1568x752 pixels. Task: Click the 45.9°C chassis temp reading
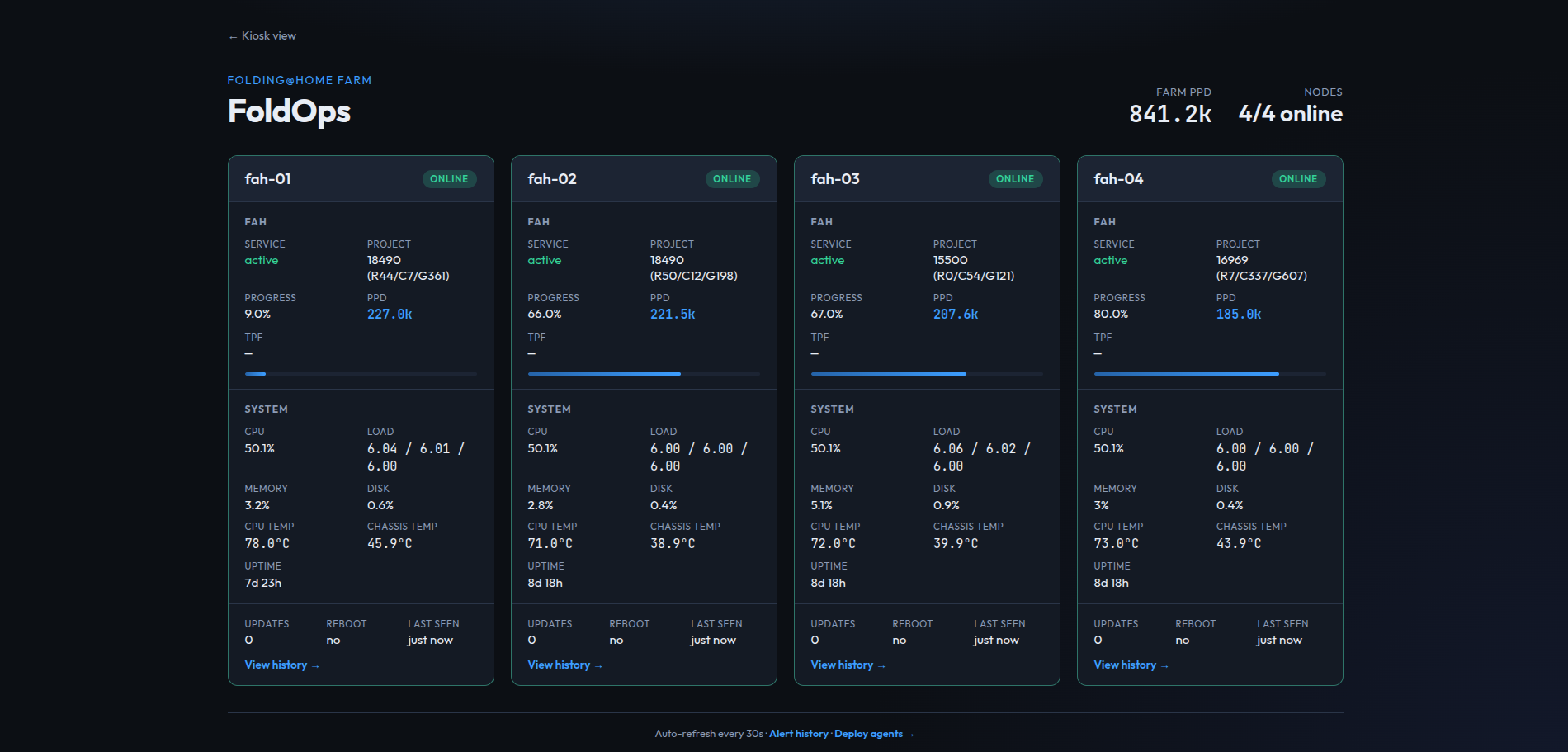point(390,544)
